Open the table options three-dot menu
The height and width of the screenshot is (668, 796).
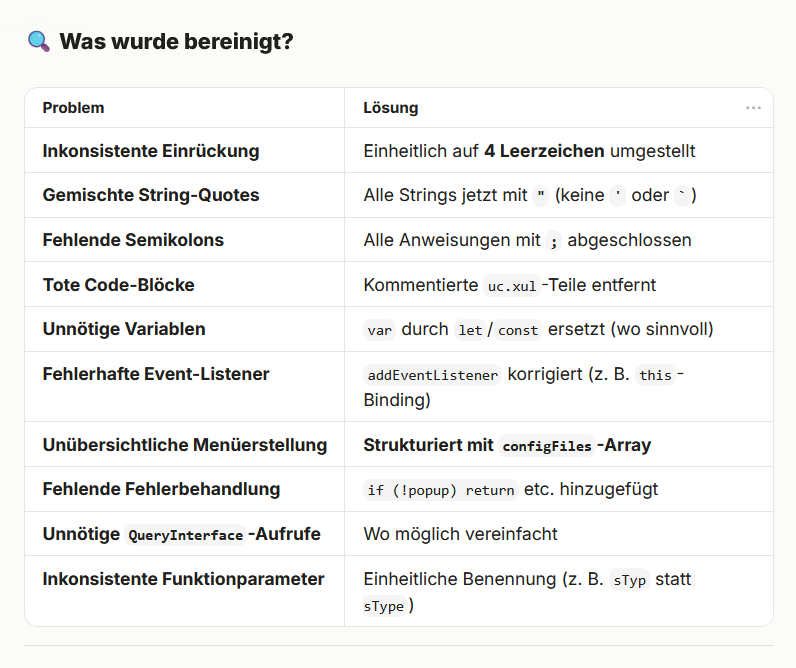[x=753, y=108]
